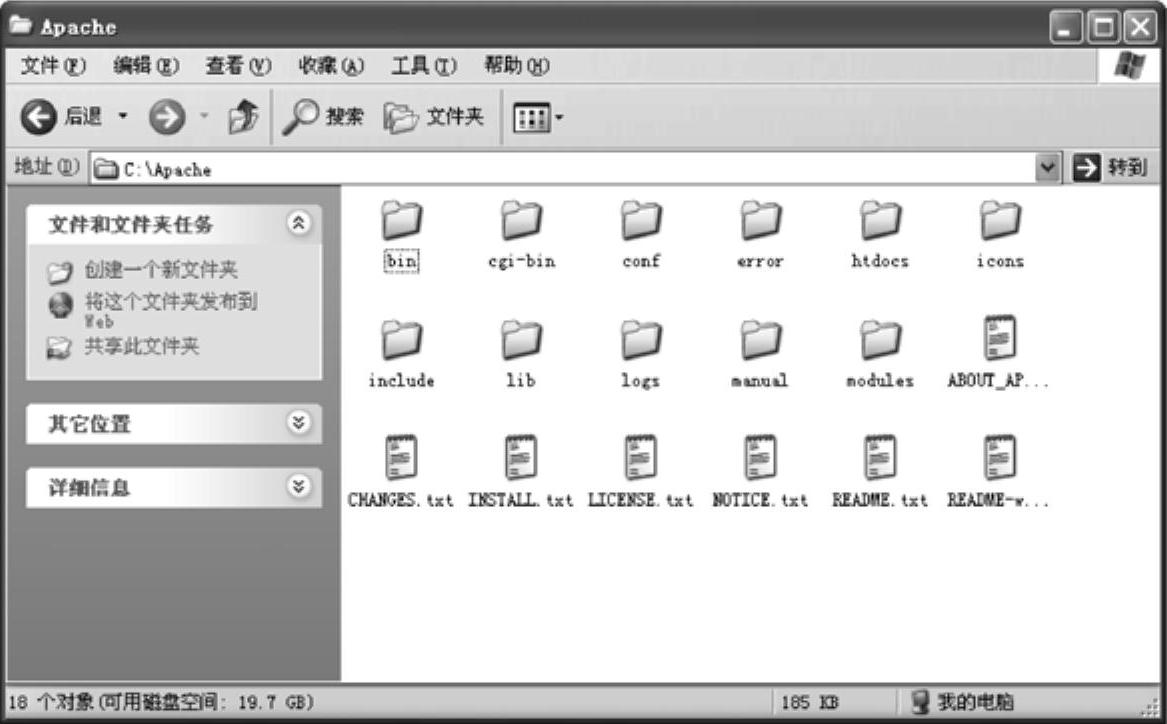The image size is (1167, 724).
Task: Click the LICENSE.txt file name label
Action: [x=641, y=500]
